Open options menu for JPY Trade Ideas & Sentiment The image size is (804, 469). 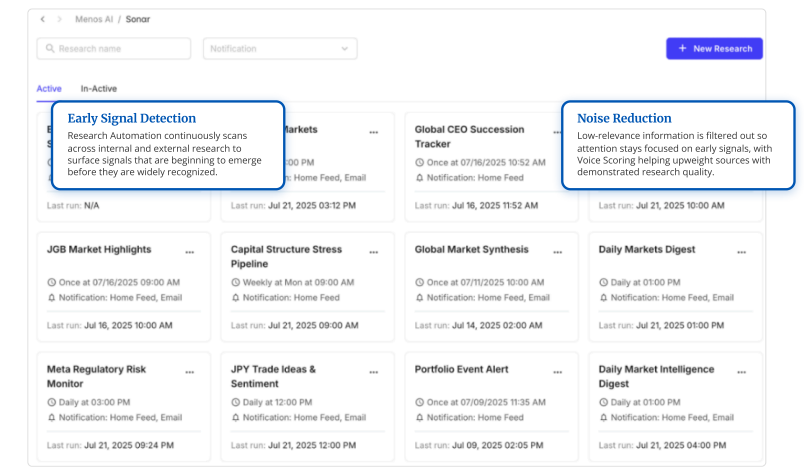tap(373, 372)
